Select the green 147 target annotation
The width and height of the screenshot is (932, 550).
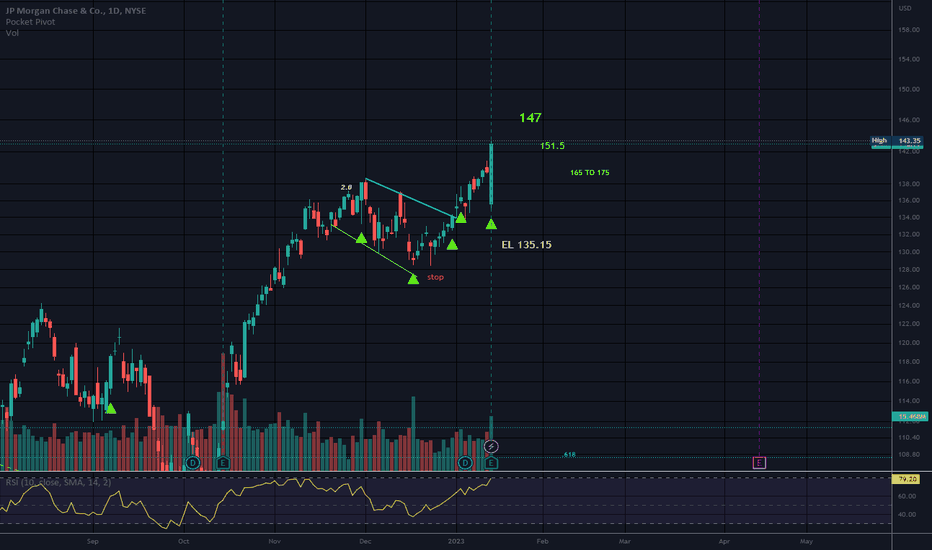[x=530, y=118]
